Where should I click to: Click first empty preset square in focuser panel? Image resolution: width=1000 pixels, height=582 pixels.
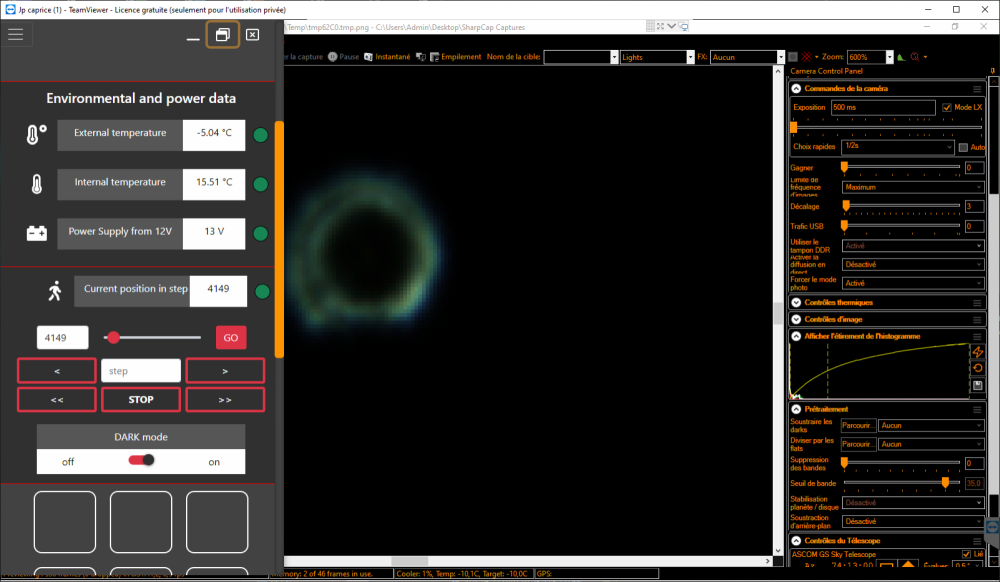pyautogui.click(x=65, y=522)
